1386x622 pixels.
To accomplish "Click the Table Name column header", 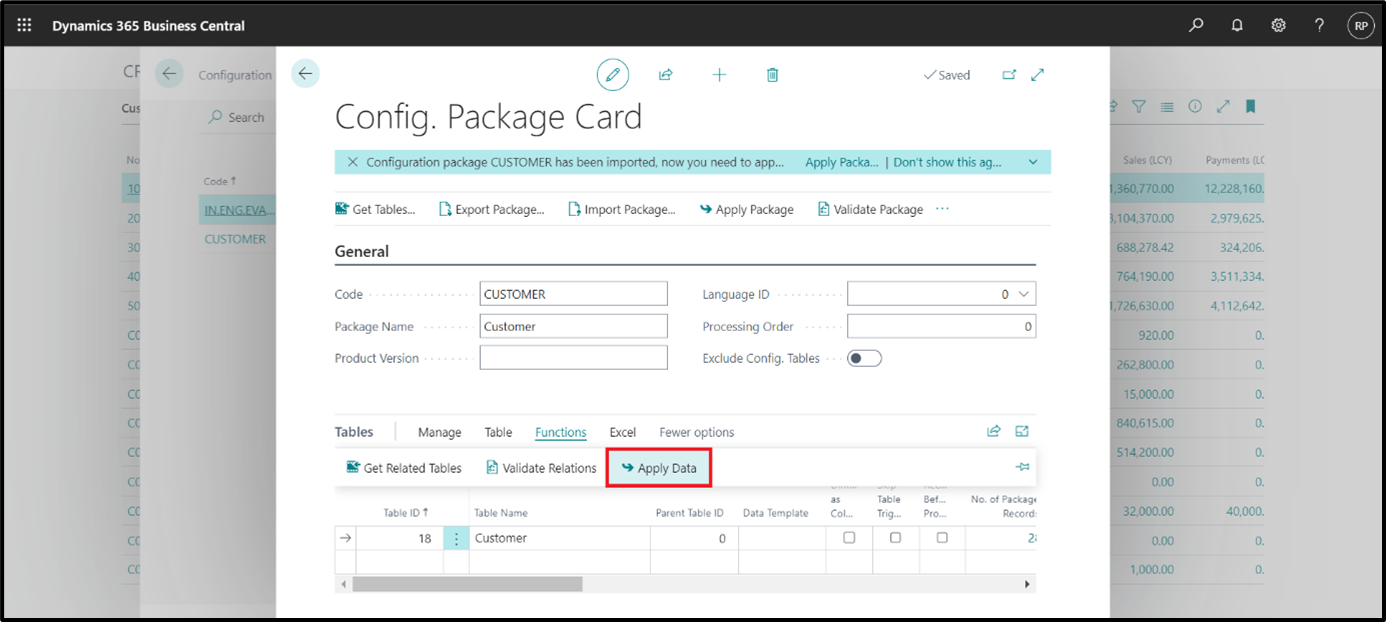I will 501,513.
